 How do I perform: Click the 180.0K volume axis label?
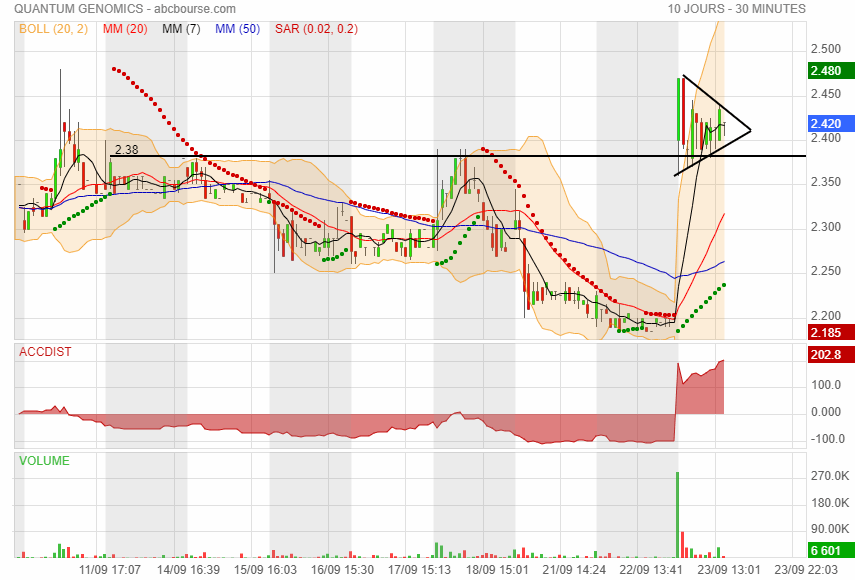point(830,503)
